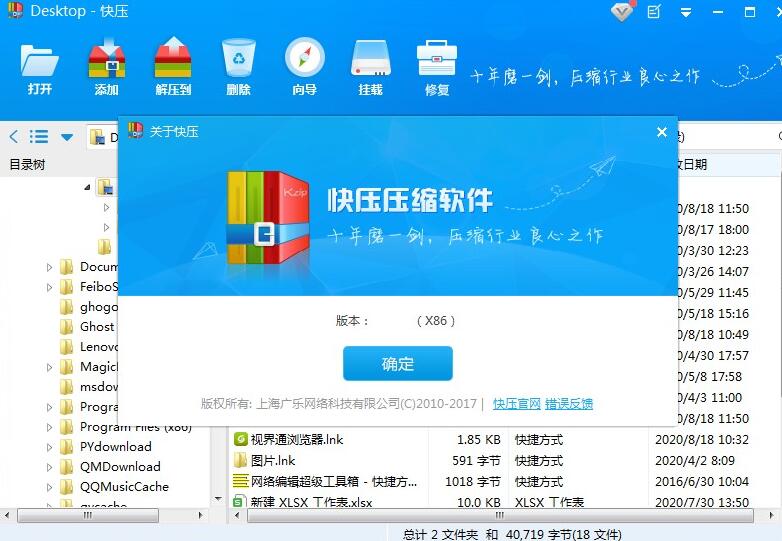This screenshot has width=782, height=541.
Task: Expand the Progra... folder tree node
Action: pos(49,407)
